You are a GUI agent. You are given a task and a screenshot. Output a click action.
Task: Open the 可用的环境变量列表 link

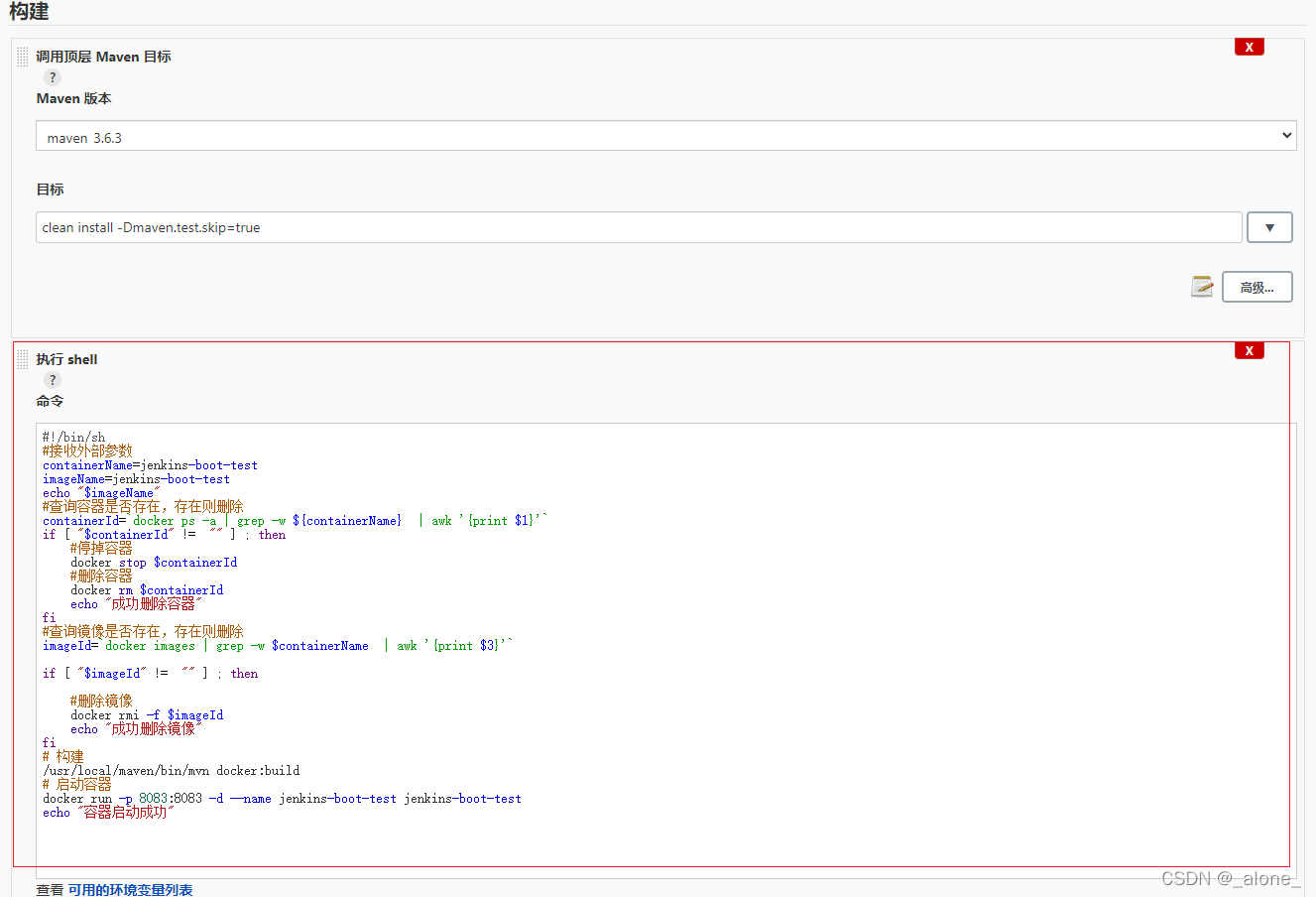click(130, 890)
